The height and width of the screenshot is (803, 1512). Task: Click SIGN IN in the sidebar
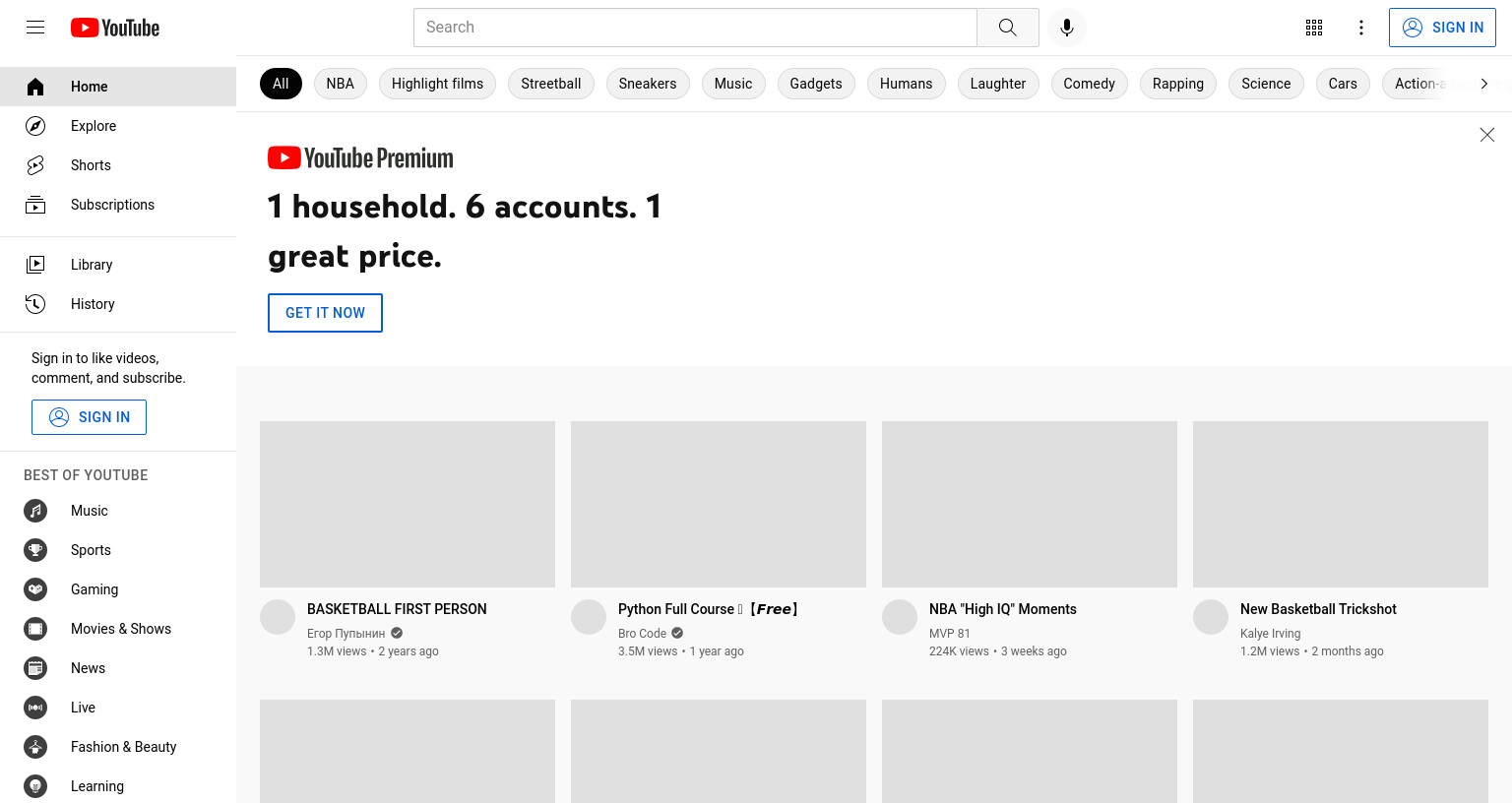click(89, 417)
